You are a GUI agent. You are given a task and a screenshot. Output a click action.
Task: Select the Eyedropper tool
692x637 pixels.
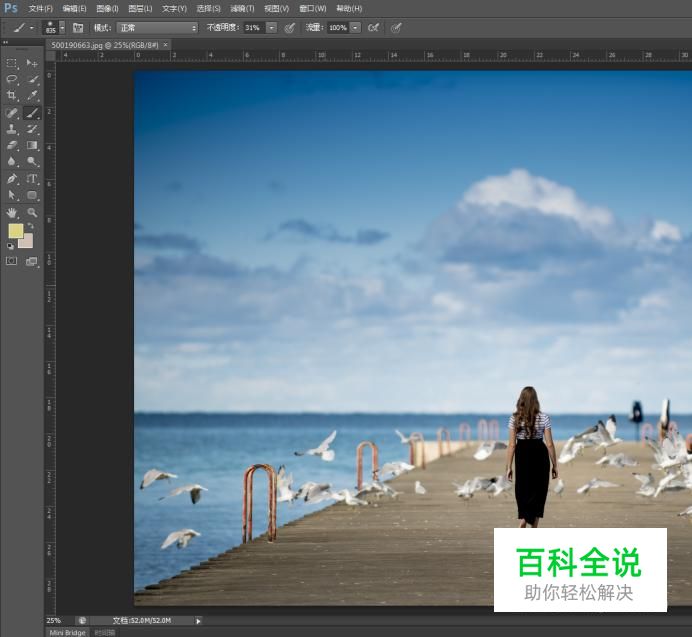click(32, 95)
